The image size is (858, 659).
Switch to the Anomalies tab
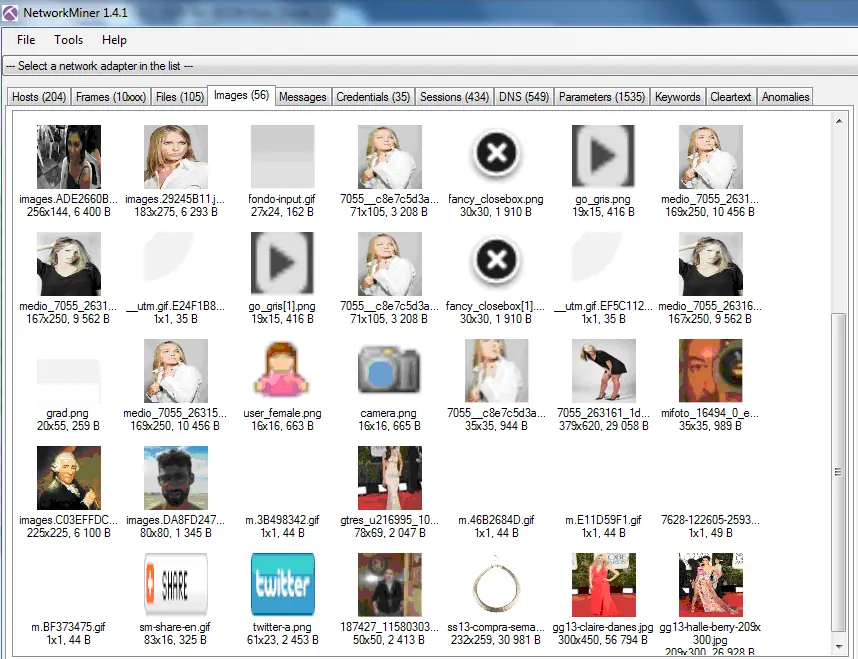tap(785, 97)
